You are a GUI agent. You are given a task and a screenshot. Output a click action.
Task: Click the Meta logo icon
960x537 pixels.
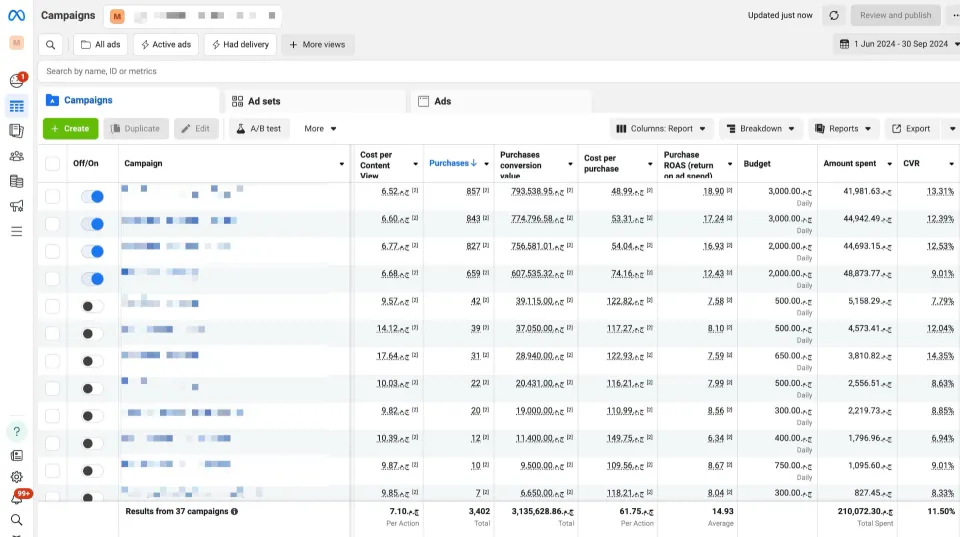pos(17,15)
